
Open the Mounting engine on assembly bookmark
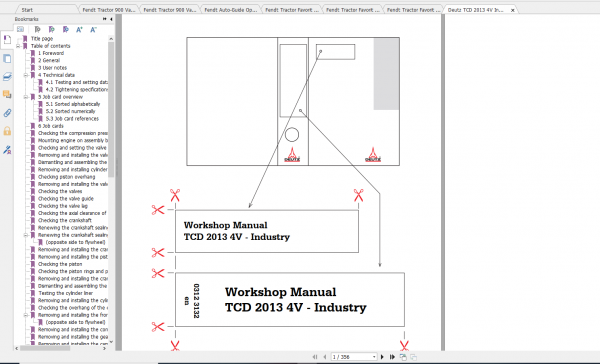click(73, 140)
